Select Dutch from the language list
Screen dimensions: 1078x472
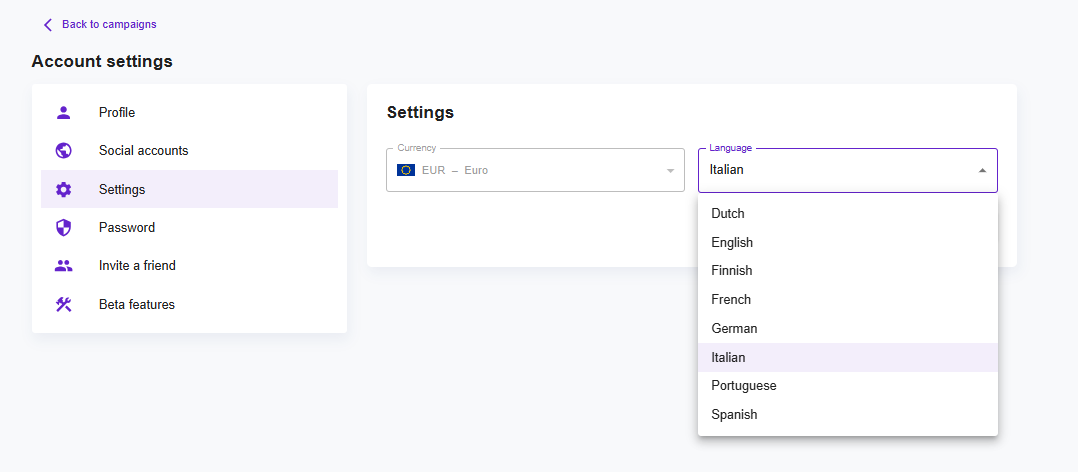tap(728, 214)
